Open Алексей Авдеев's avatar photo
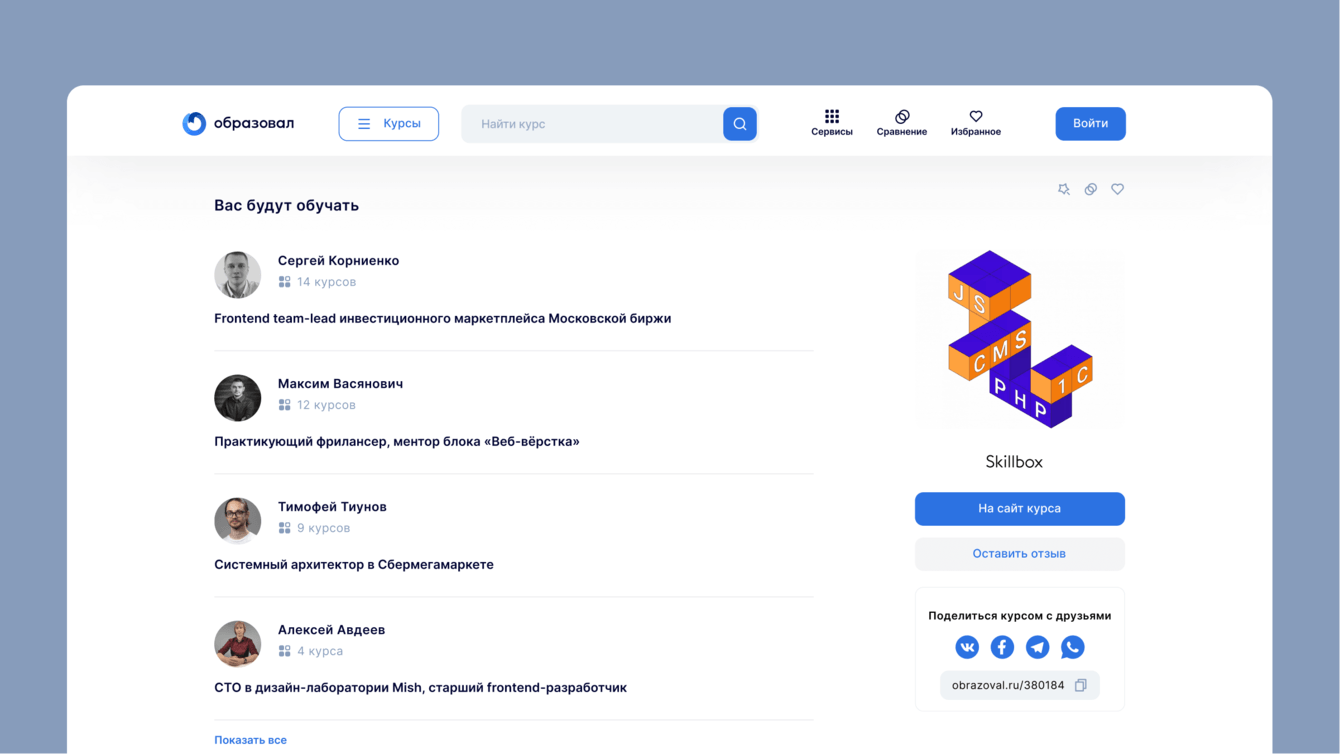 coord(238,644)
